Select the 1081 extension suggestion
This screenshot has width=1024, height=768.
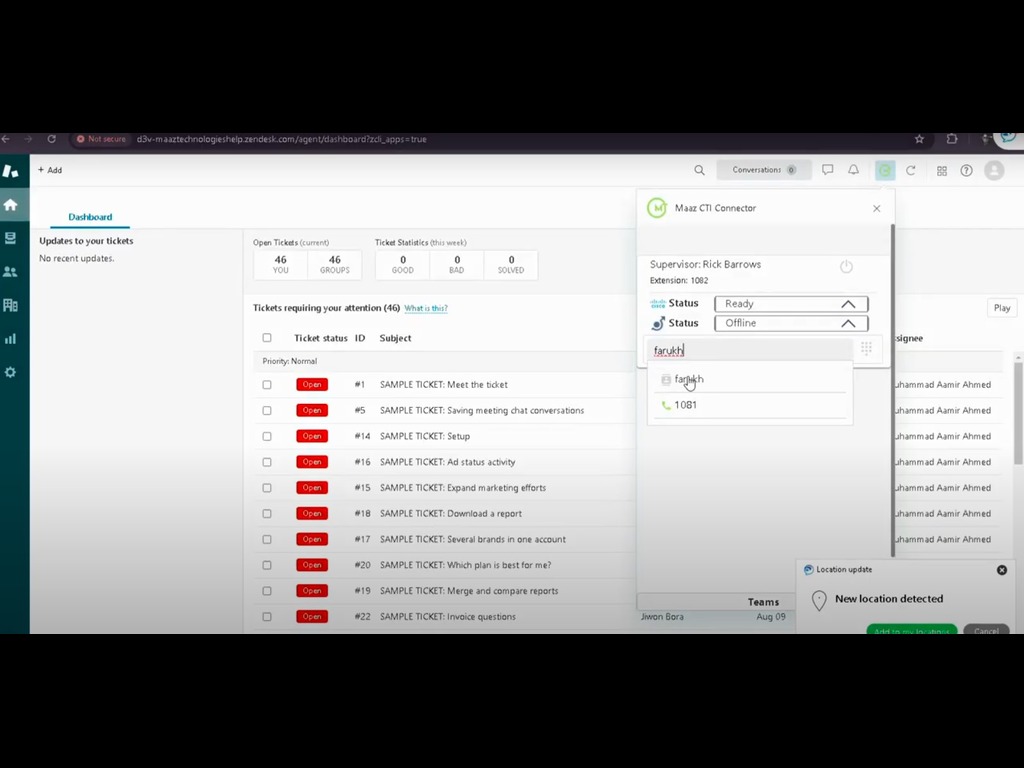(x=685, y=405)
